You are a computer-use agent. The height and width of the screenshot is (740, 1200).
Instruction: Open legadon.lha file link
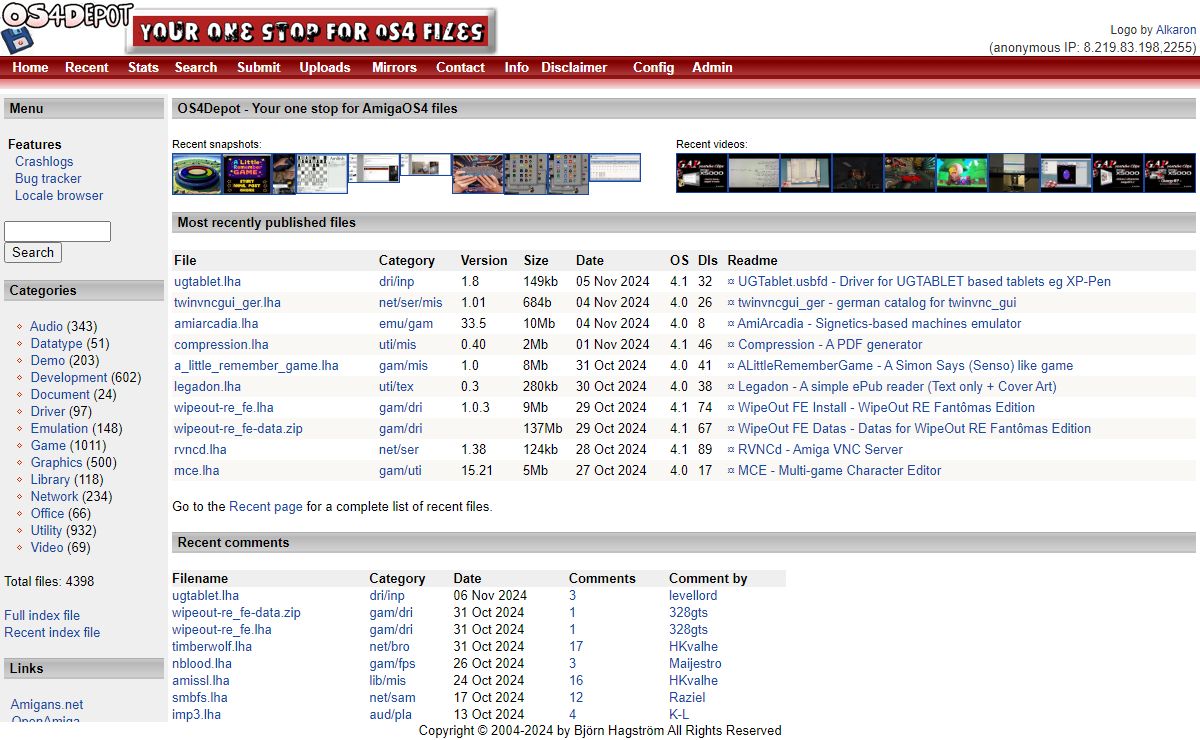point(207,386)
